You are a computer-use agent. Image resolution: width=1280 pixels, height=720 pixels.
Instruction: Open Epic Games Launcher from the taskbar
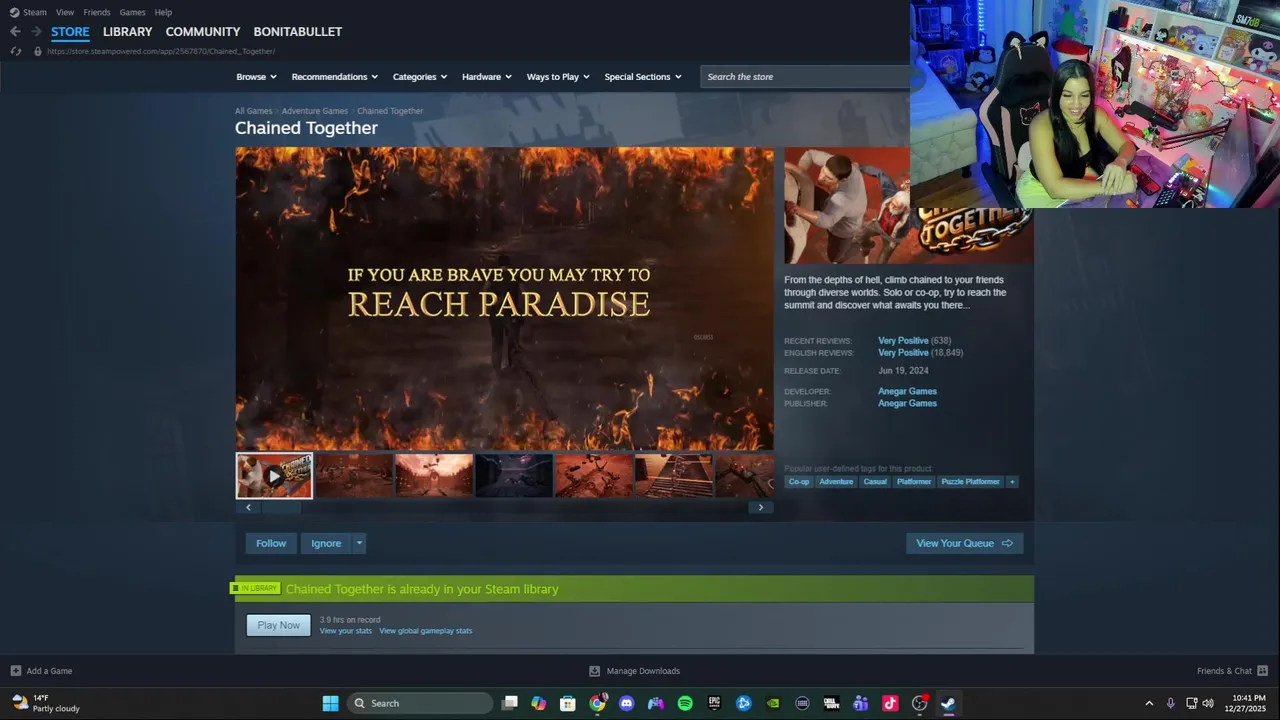pos(714,703)
